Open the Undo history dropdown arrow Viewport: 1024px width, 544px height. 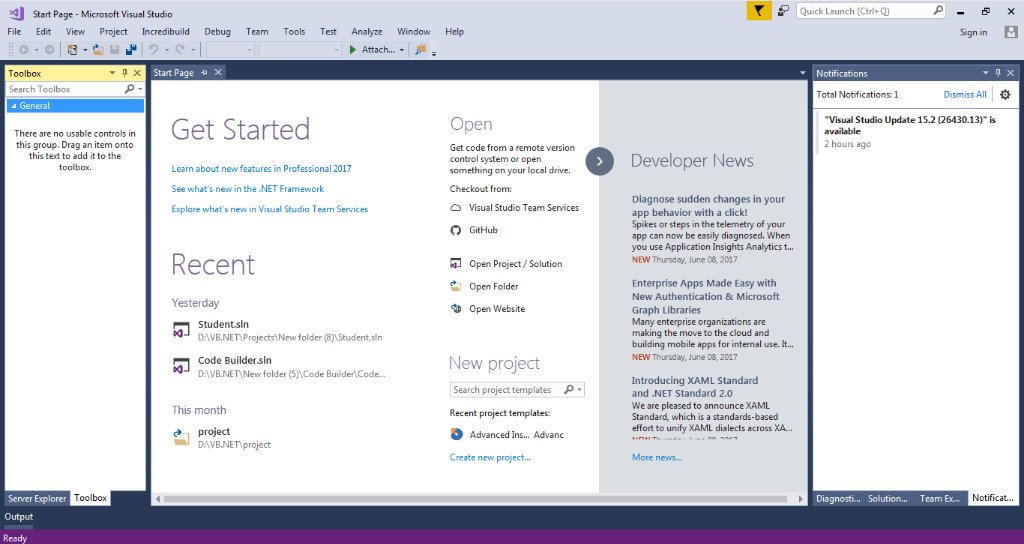(167, 50)
